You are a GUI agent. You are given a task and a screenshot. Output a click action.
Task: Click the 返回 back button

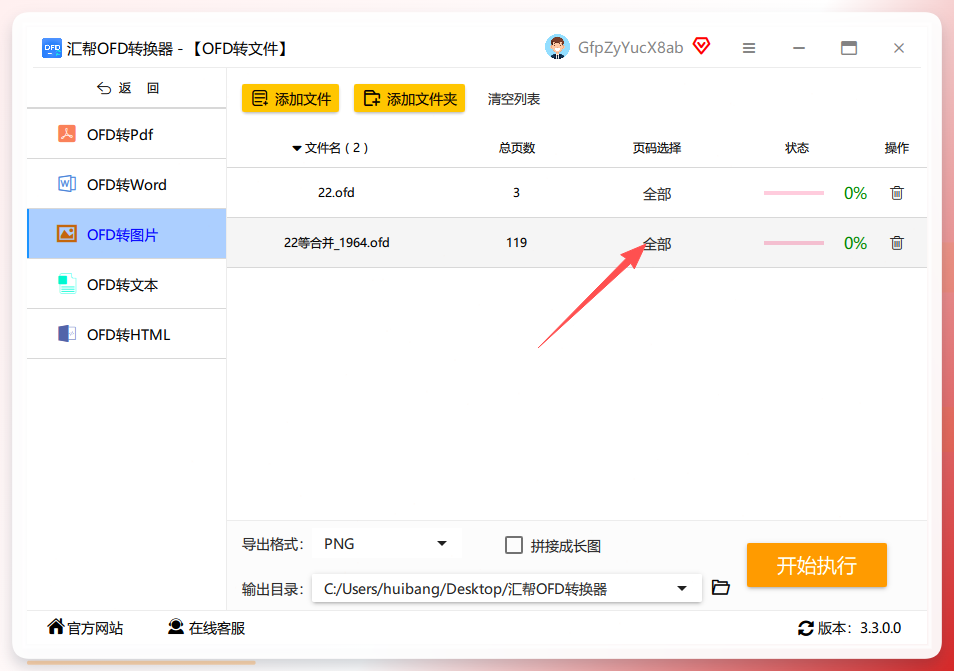point(127,88)
